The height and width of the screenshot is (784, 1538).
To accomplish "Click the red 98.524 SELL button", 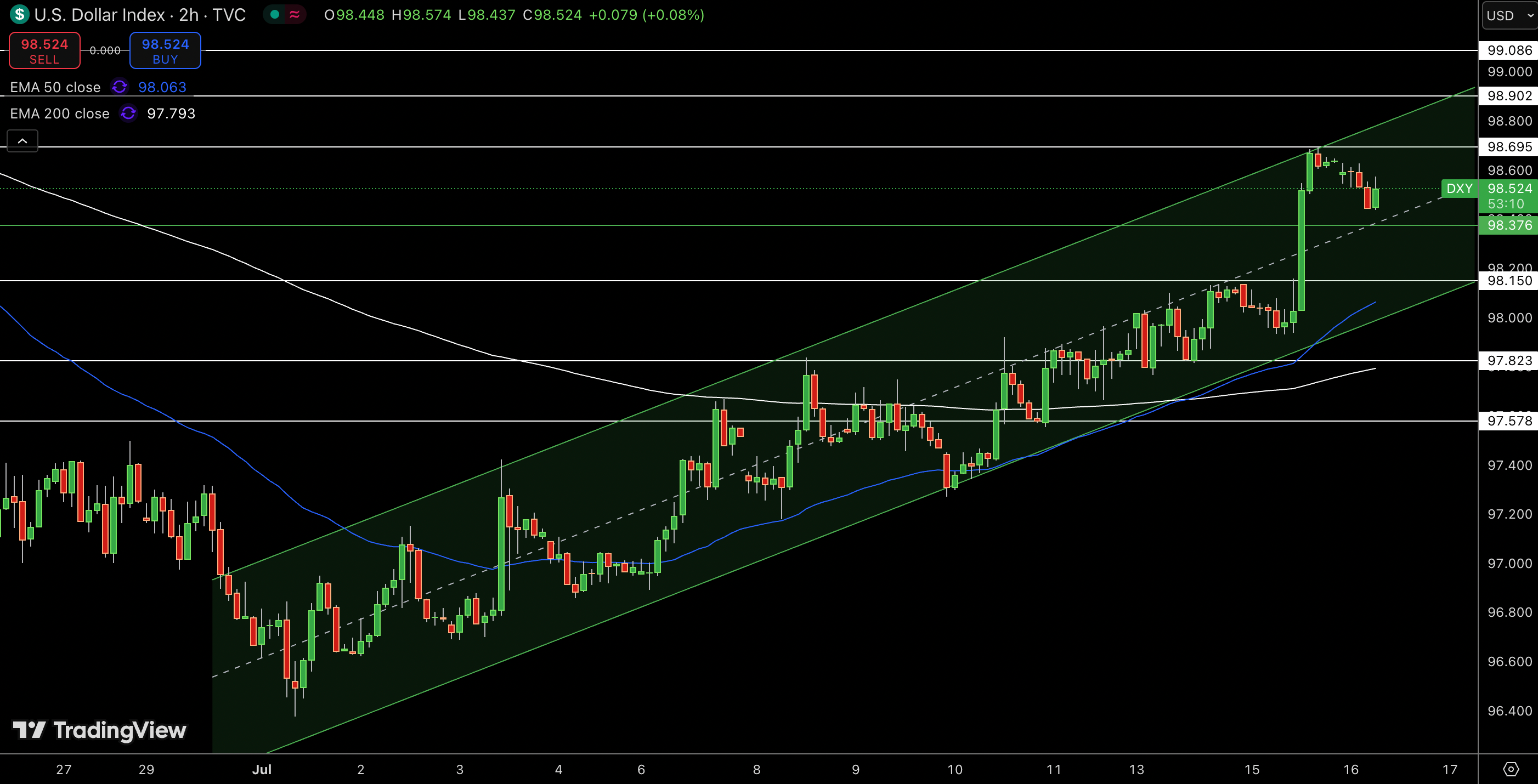I will click(x=45, y=51).
